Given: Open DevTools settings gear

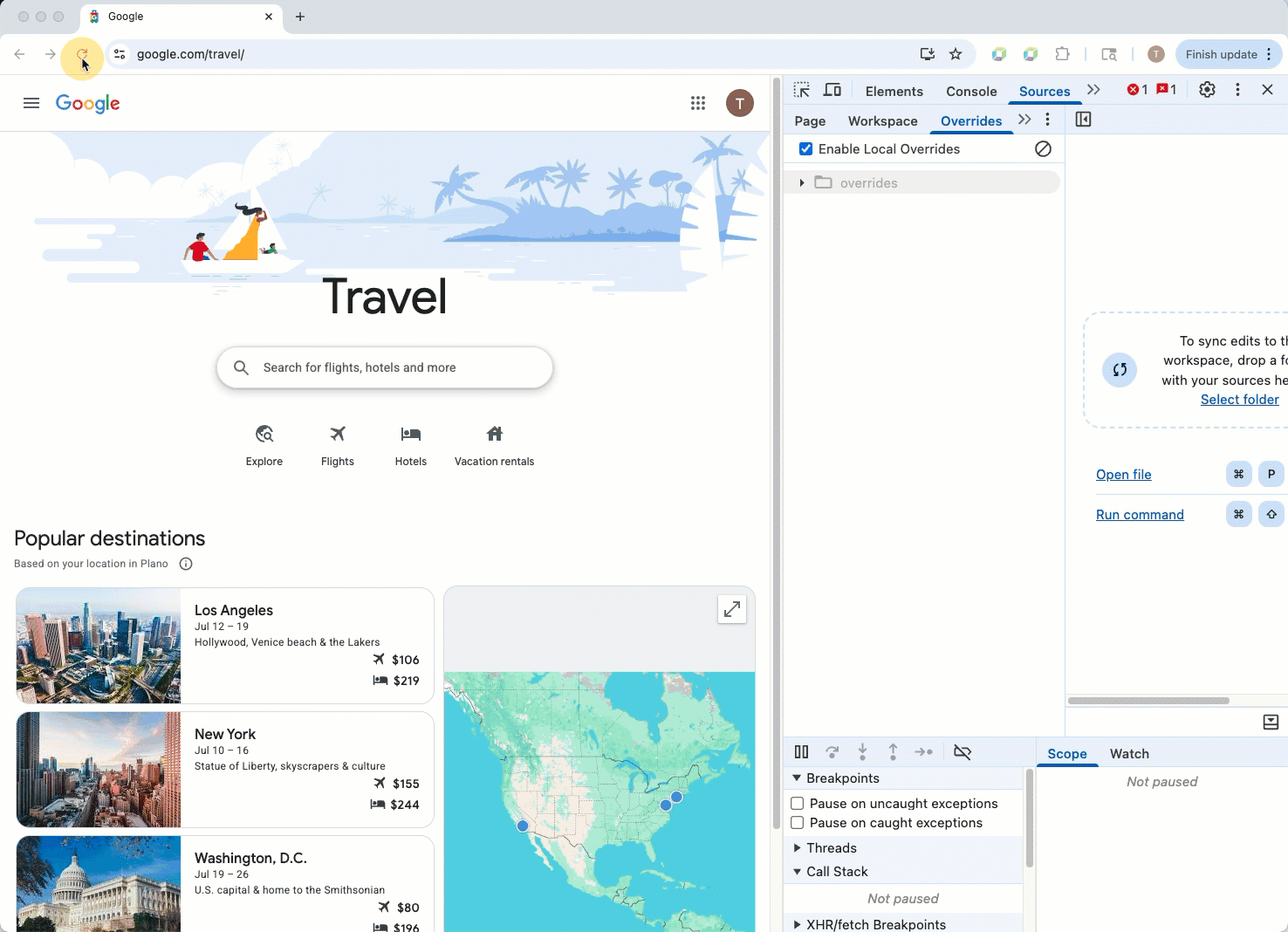Looking at the screenshot, I should coord(1207,90).
